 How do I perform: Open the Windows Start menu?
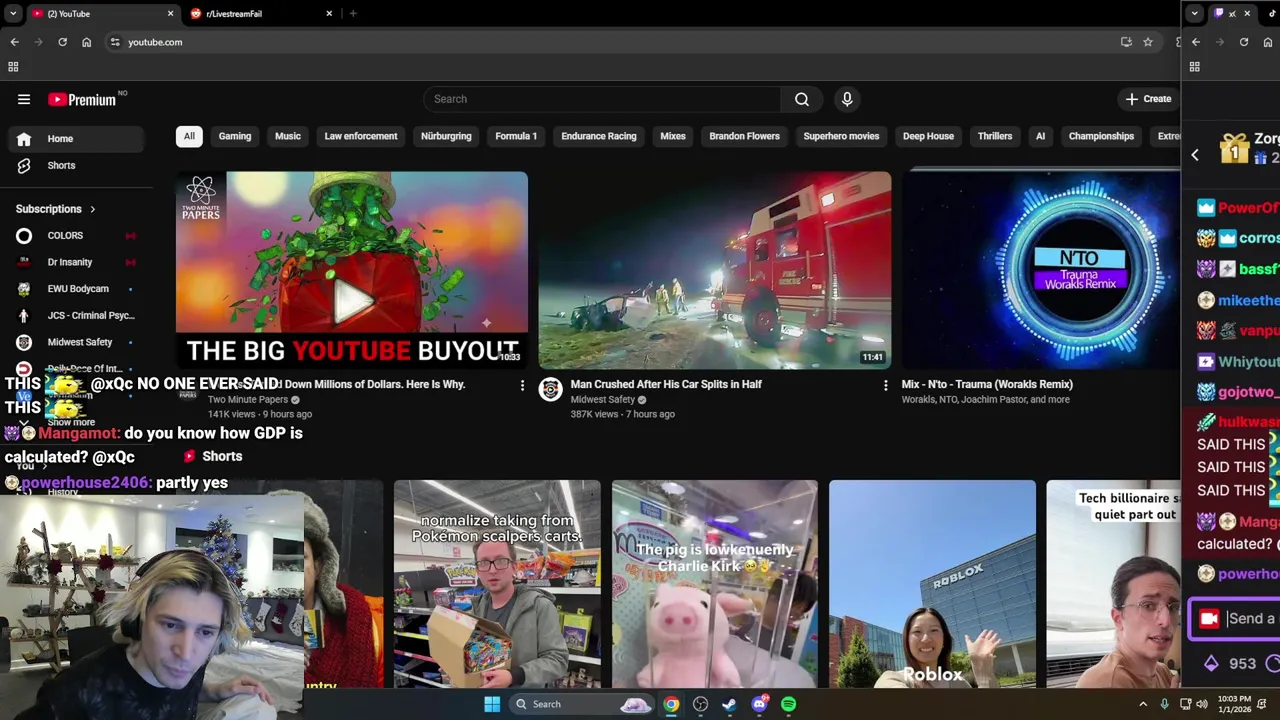click(492, 704)
